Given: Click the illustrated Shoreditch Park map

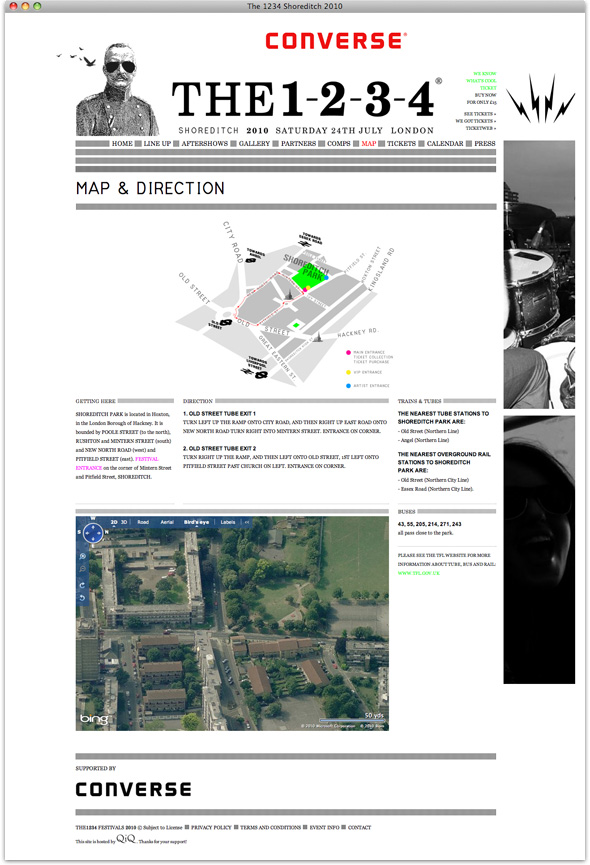Looking at the screenshot, I should tap(286, 304).
